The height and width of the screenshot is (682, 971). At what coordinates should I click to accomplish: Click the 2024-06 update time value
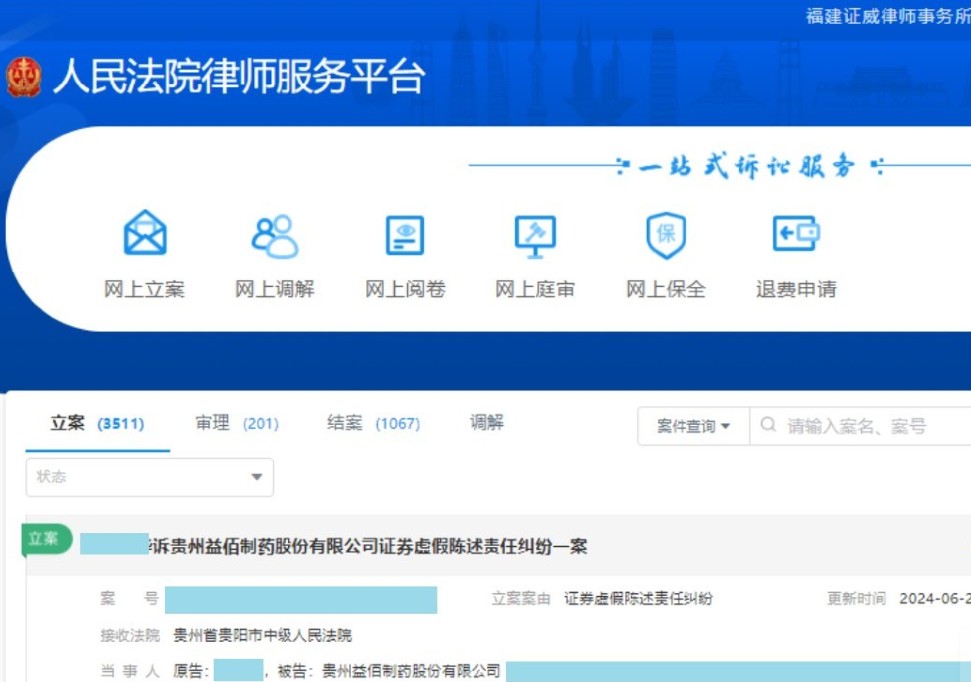[935, 598]
